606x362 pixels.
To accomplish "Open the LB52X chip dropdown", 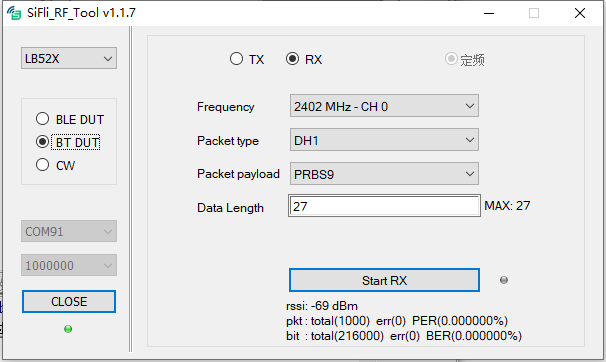I will [69, 58].
